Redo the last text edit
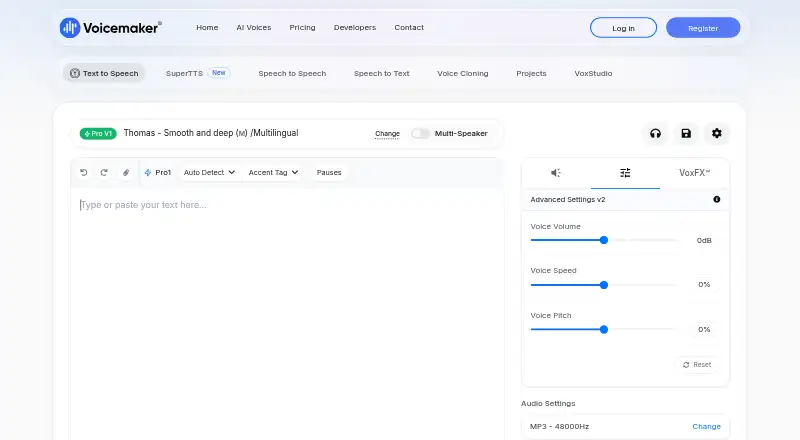This screenshot has width=800, height=440. [x=104, y=173]
